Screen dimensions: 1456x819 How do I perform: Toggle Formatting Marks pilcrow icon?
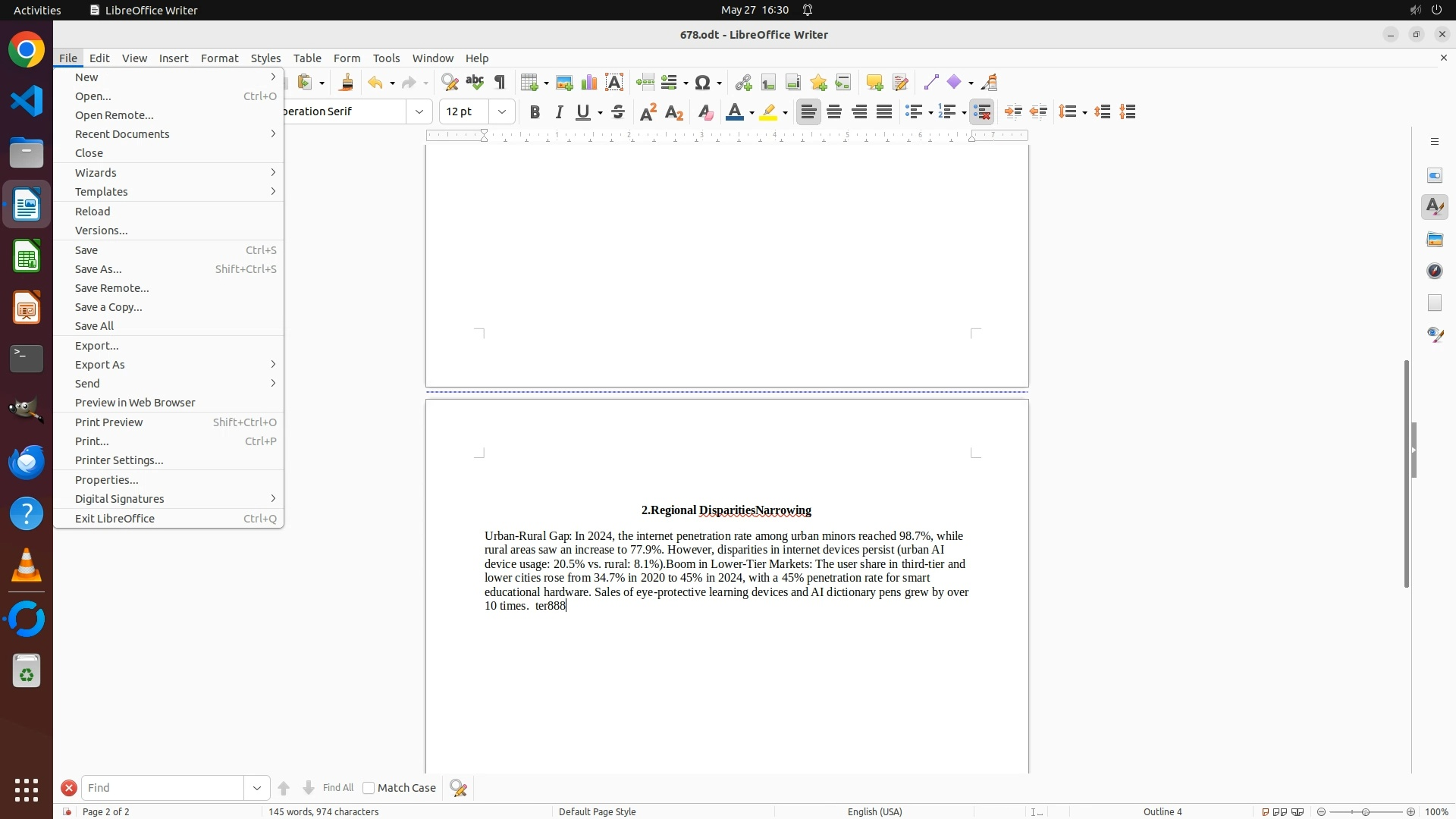click(x=500, y=83)
